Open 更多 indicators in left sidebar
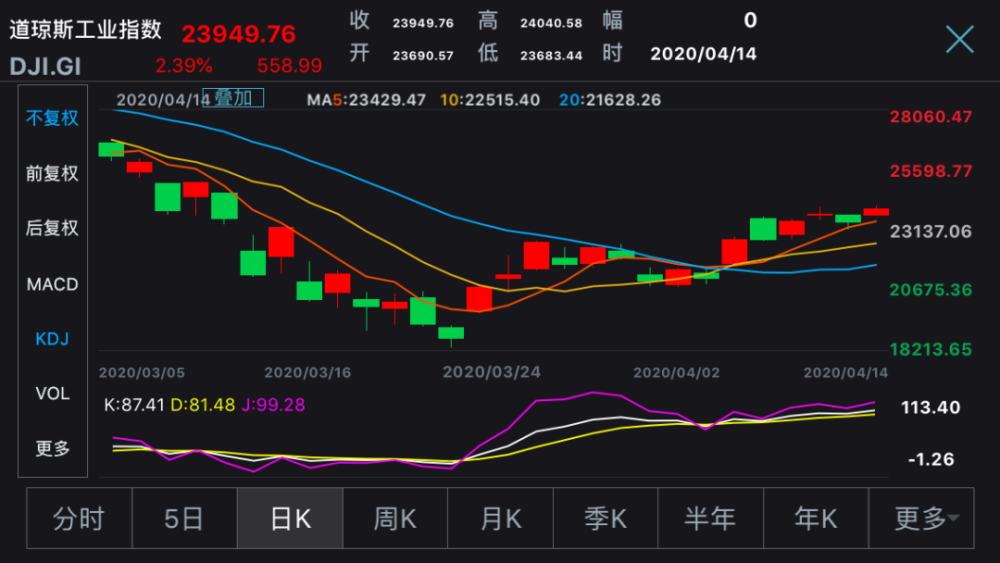 point(52,448)
